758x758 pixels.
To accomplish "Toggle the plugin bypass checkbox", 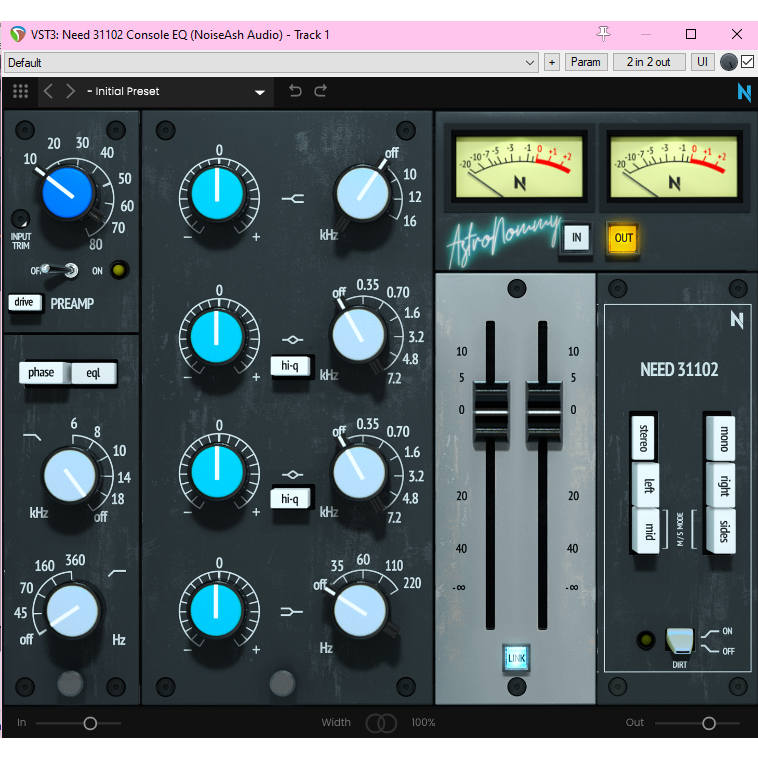I will tap(747, 62).
